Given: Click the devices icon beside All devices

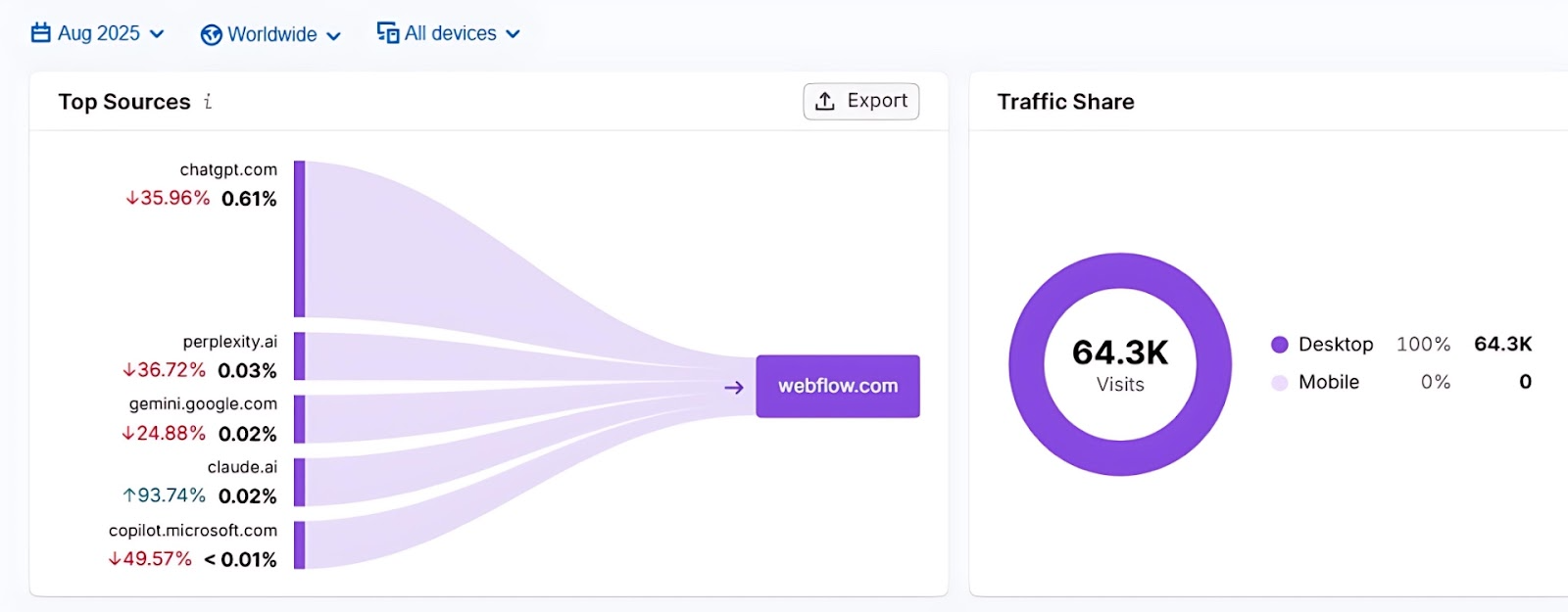Looking at the screenshot, I should coord(388,33).
